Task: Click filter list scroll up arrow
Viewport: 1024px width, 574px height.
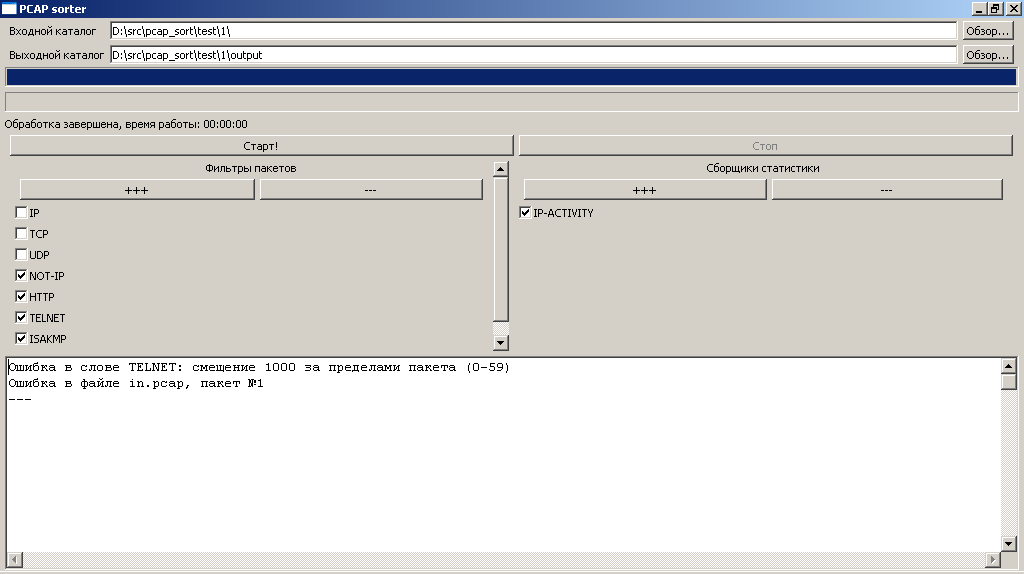Action: (500, 169)
